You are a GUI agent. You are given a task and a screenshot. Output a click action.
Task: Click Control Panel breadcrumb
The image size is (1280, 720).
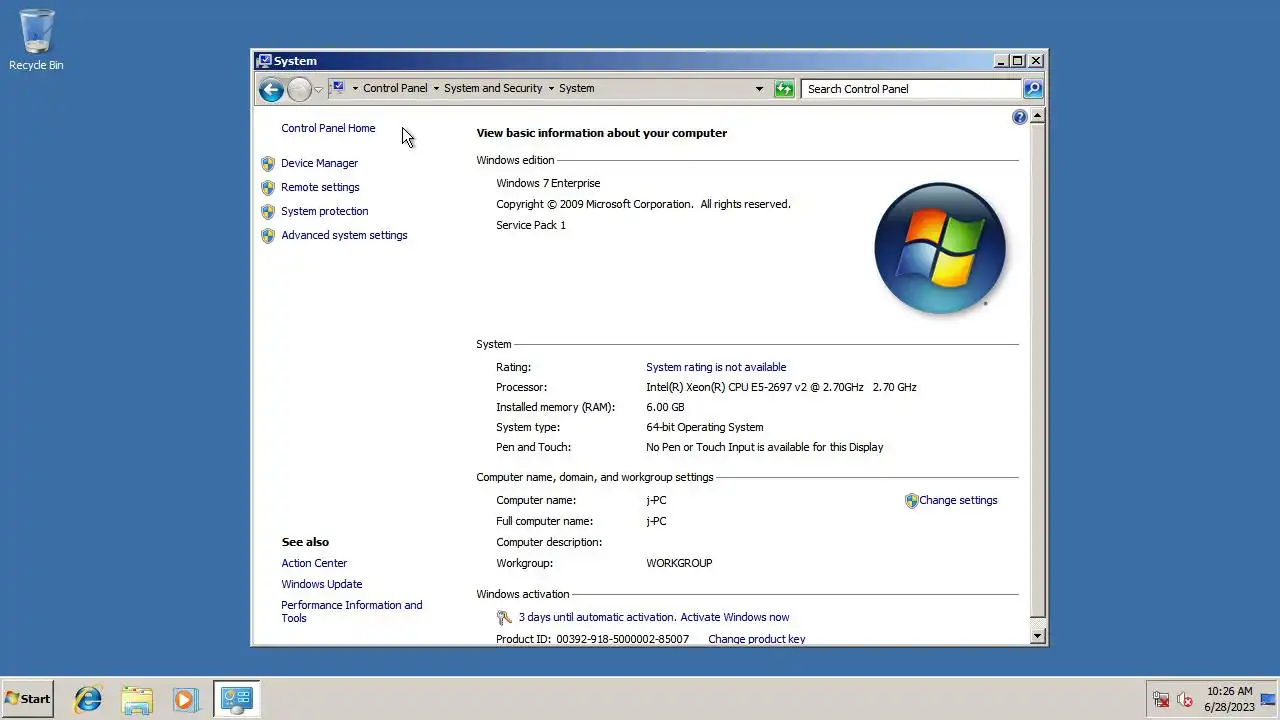coord(395,88)
